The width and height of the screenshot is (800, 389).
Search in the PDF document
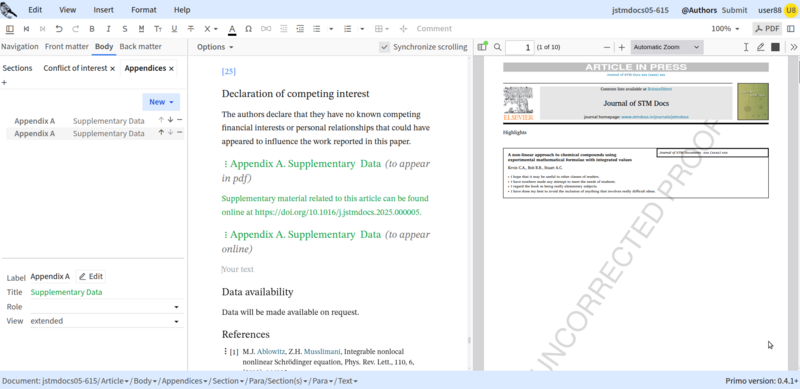coord(497,47)
